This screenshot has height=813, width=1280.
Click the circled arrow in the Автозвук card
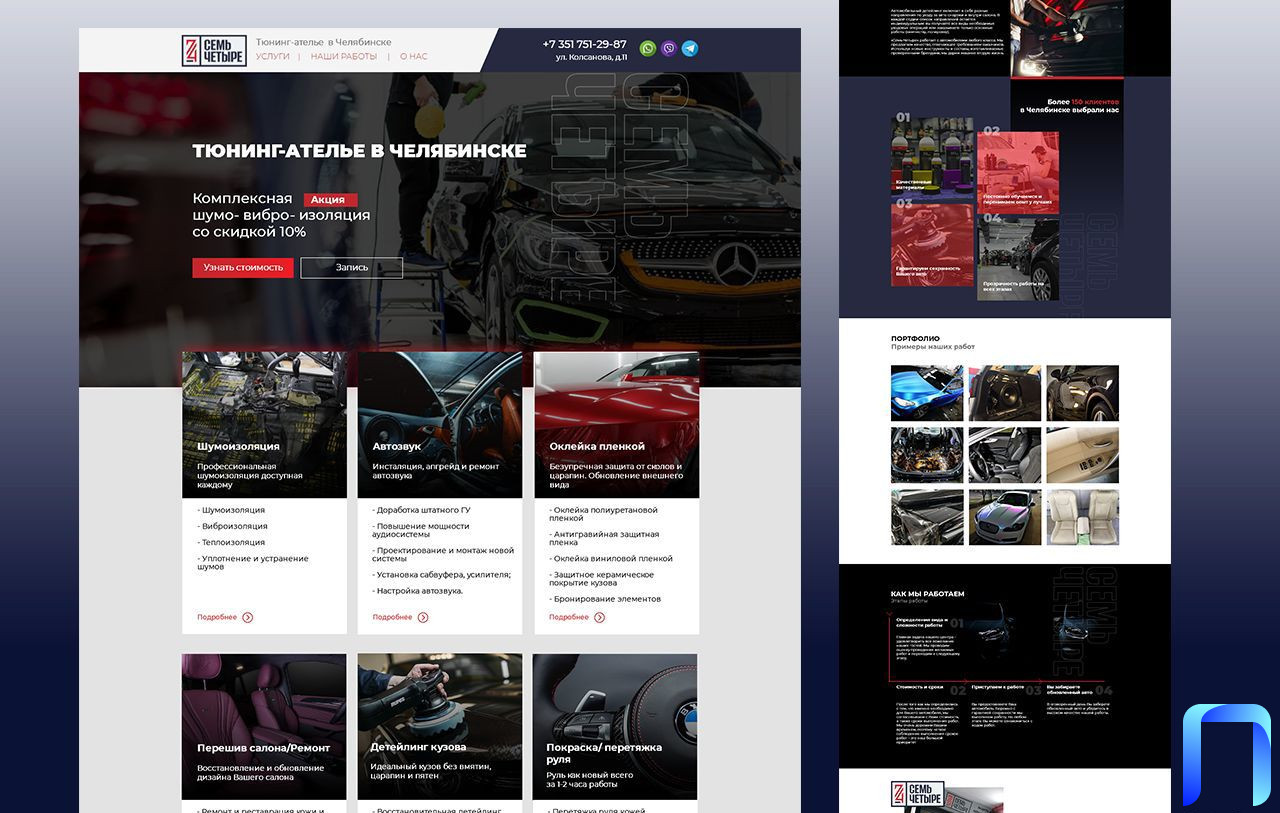pyautogui.click(x=423, y=617)
